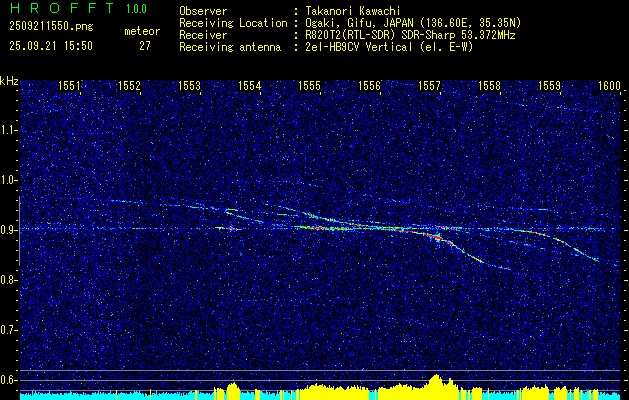629x400 pixels.
Task: Select the filename 2509211550.png
Action: tap(51, 26)
